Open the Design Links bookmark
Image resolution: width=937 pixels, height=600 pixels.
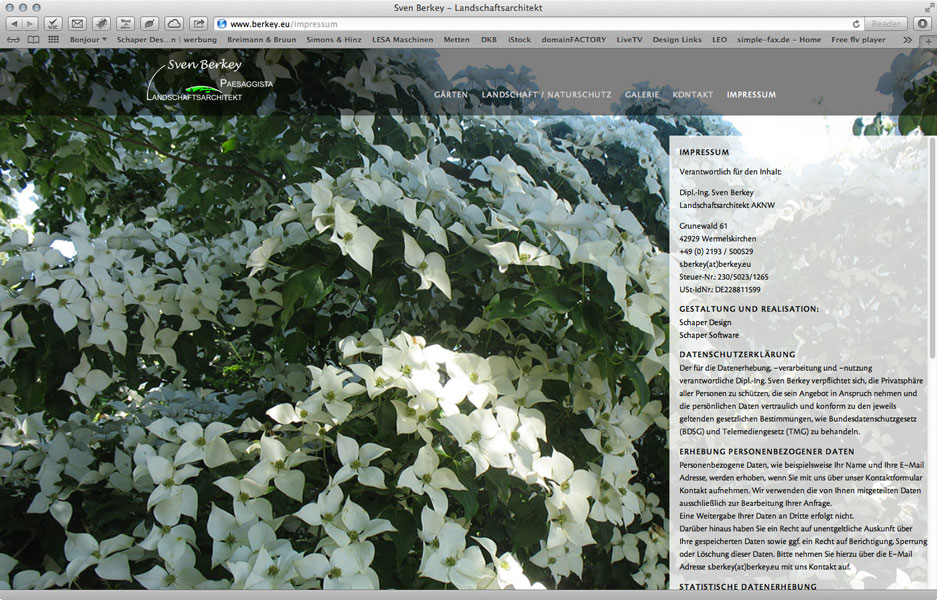click(x=677, y=40)
